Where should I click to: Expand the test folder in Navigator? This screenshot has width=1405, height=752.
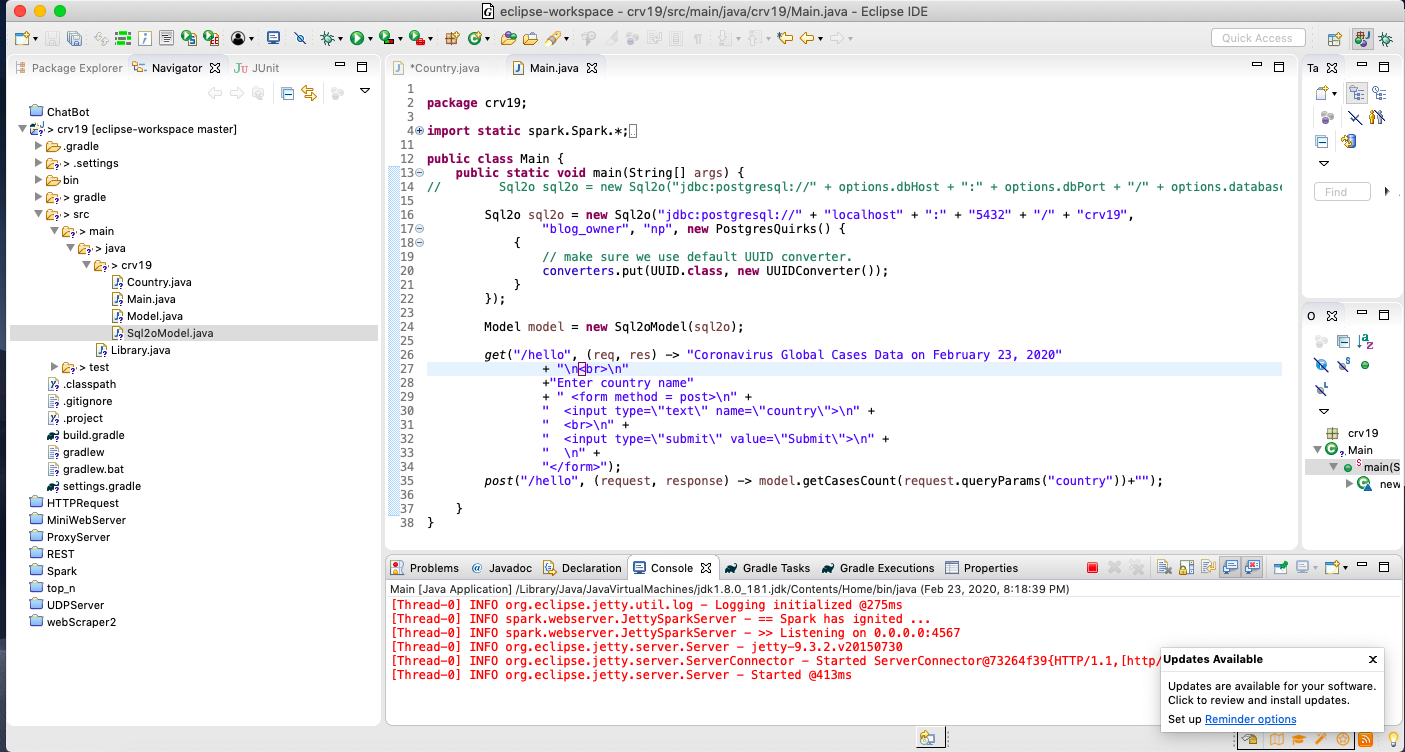54,367
